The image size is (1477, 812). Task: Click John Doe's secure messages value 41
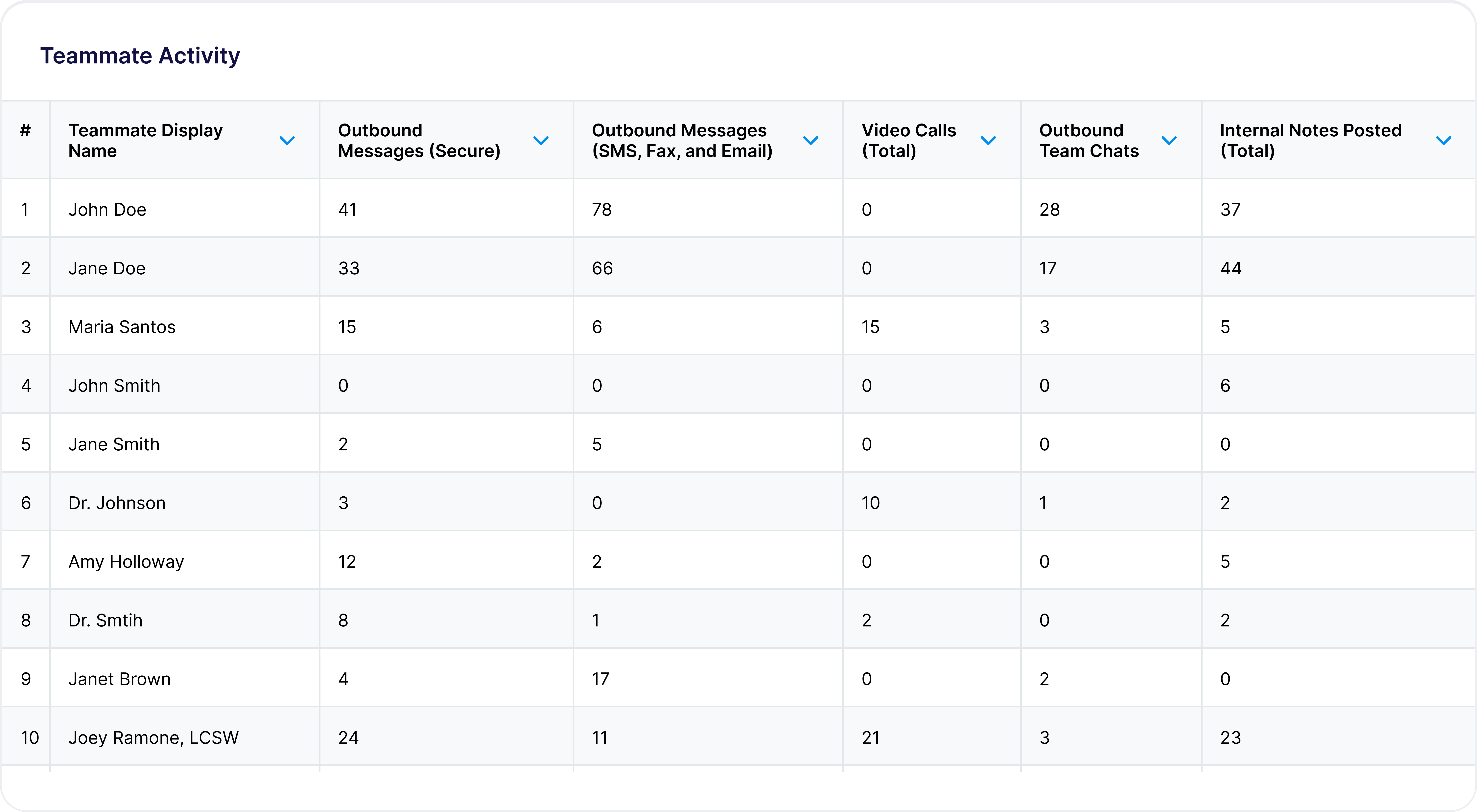347,210
